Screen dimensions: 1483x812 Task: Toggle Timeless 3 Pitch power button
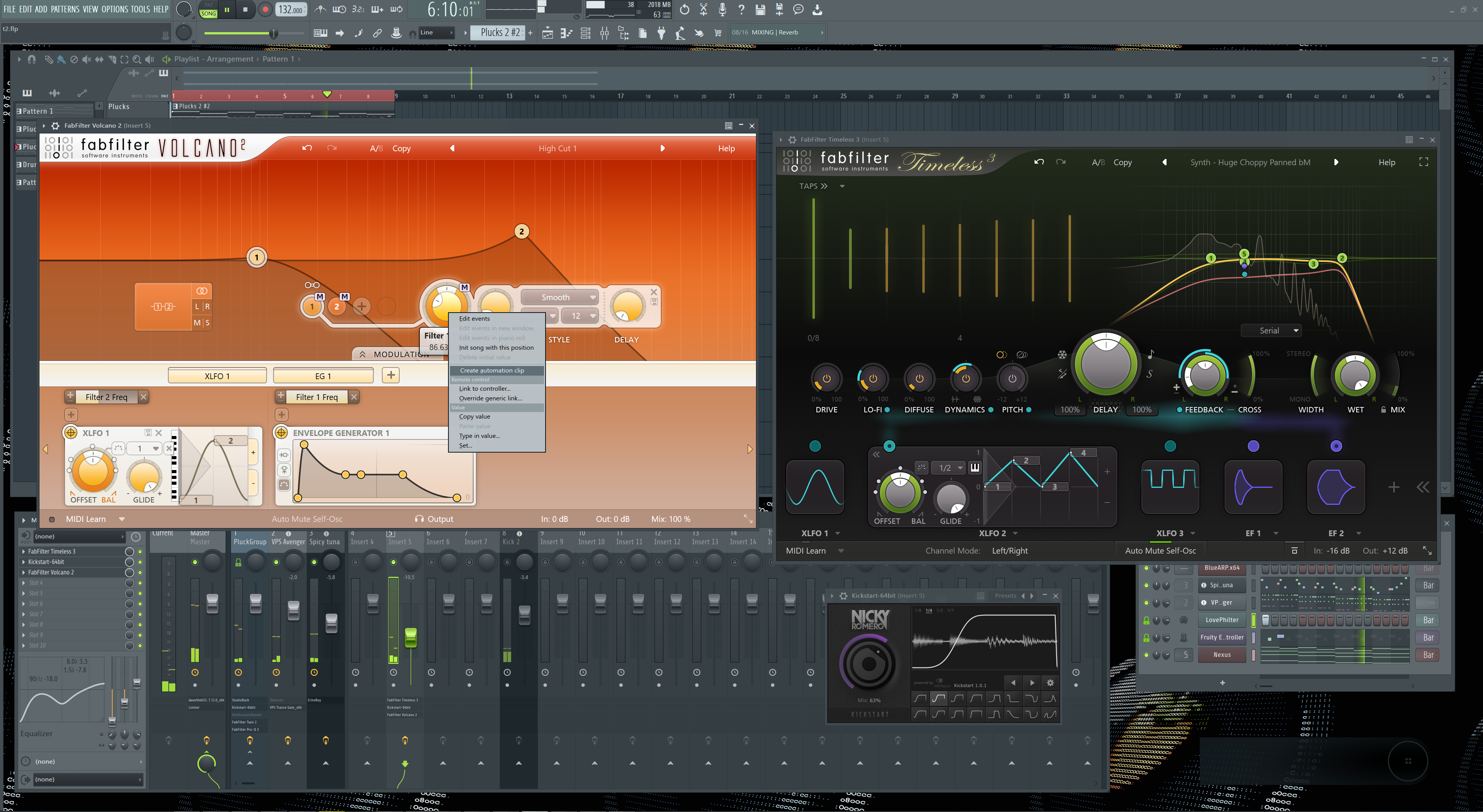click(1013, 379)
